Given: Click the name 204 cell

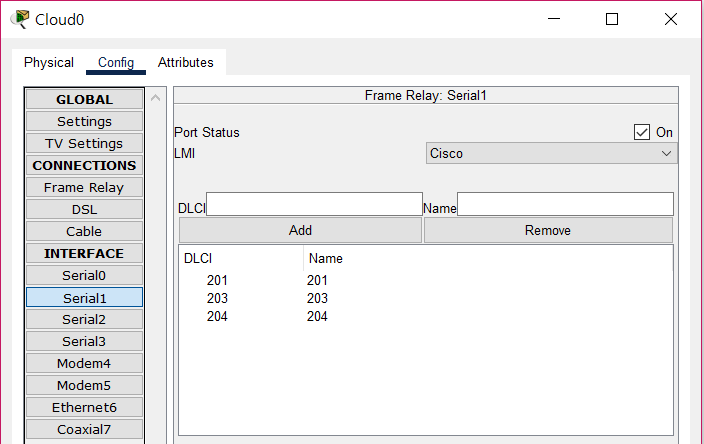Looking at the screenshot, I should coord(317,316).
